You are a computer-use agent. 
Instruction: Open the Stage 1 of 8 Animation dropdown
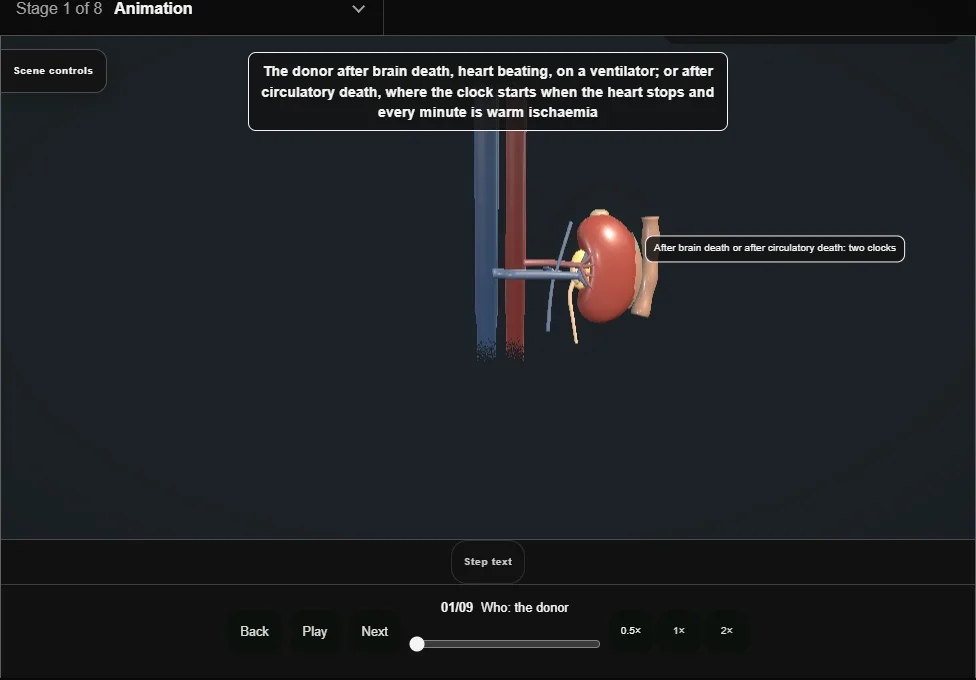point(191,10)
